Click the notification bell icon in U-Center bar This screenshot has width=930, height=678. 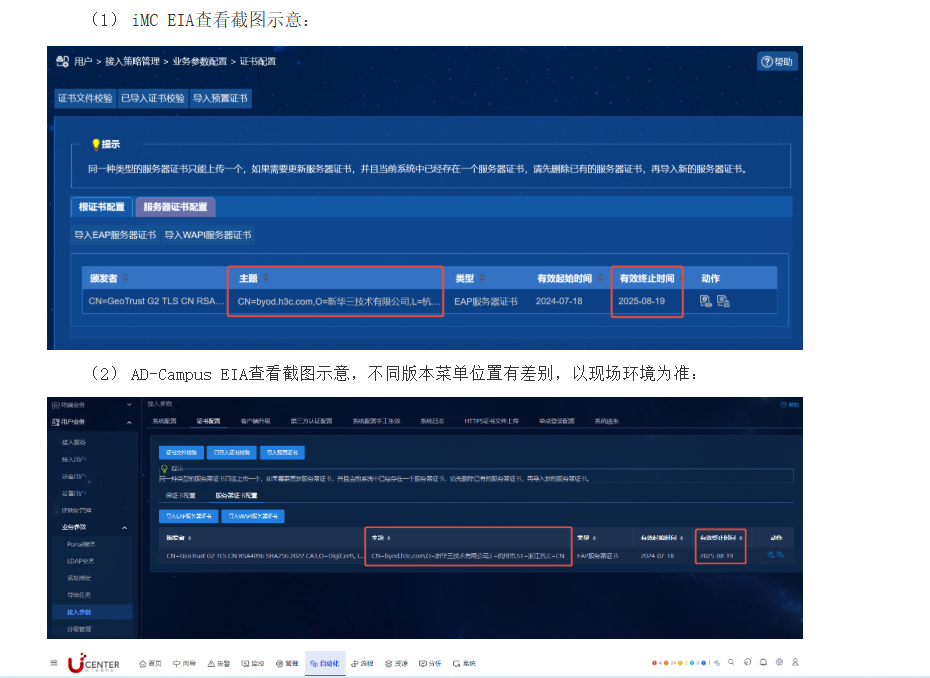tap(763, 662)
